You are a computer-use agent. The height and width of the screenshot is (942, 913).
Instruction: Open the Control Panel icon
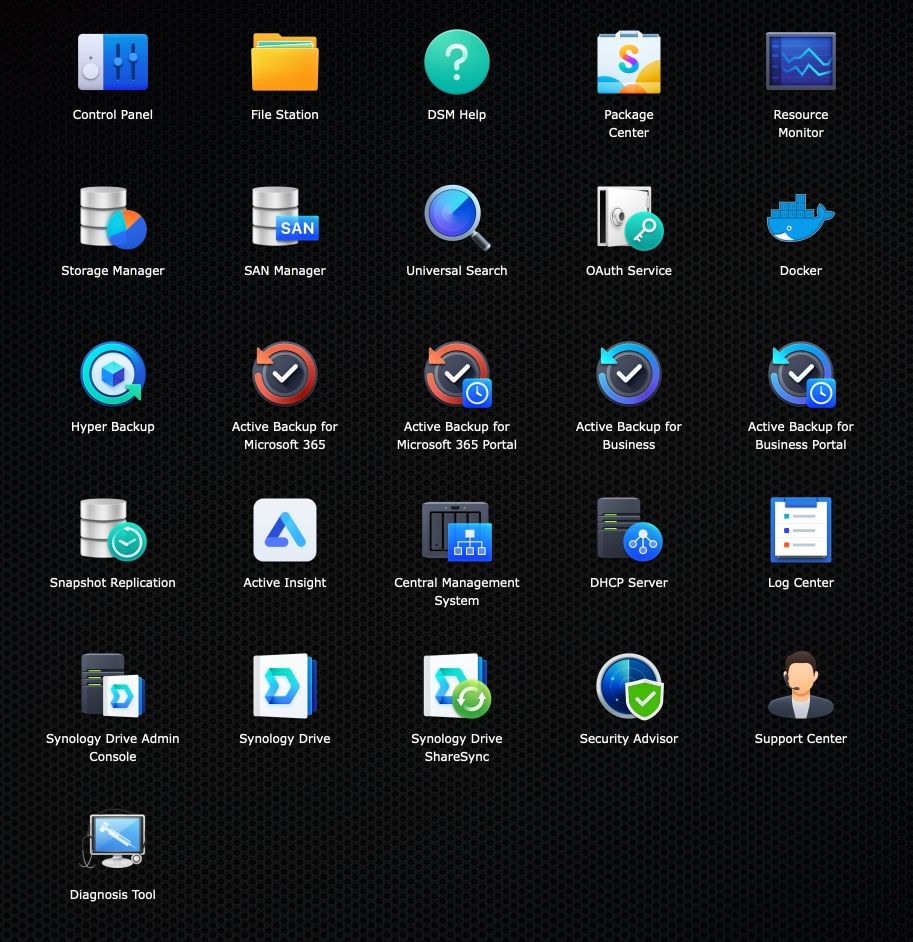pyautogui.click(x=113, y=62)
